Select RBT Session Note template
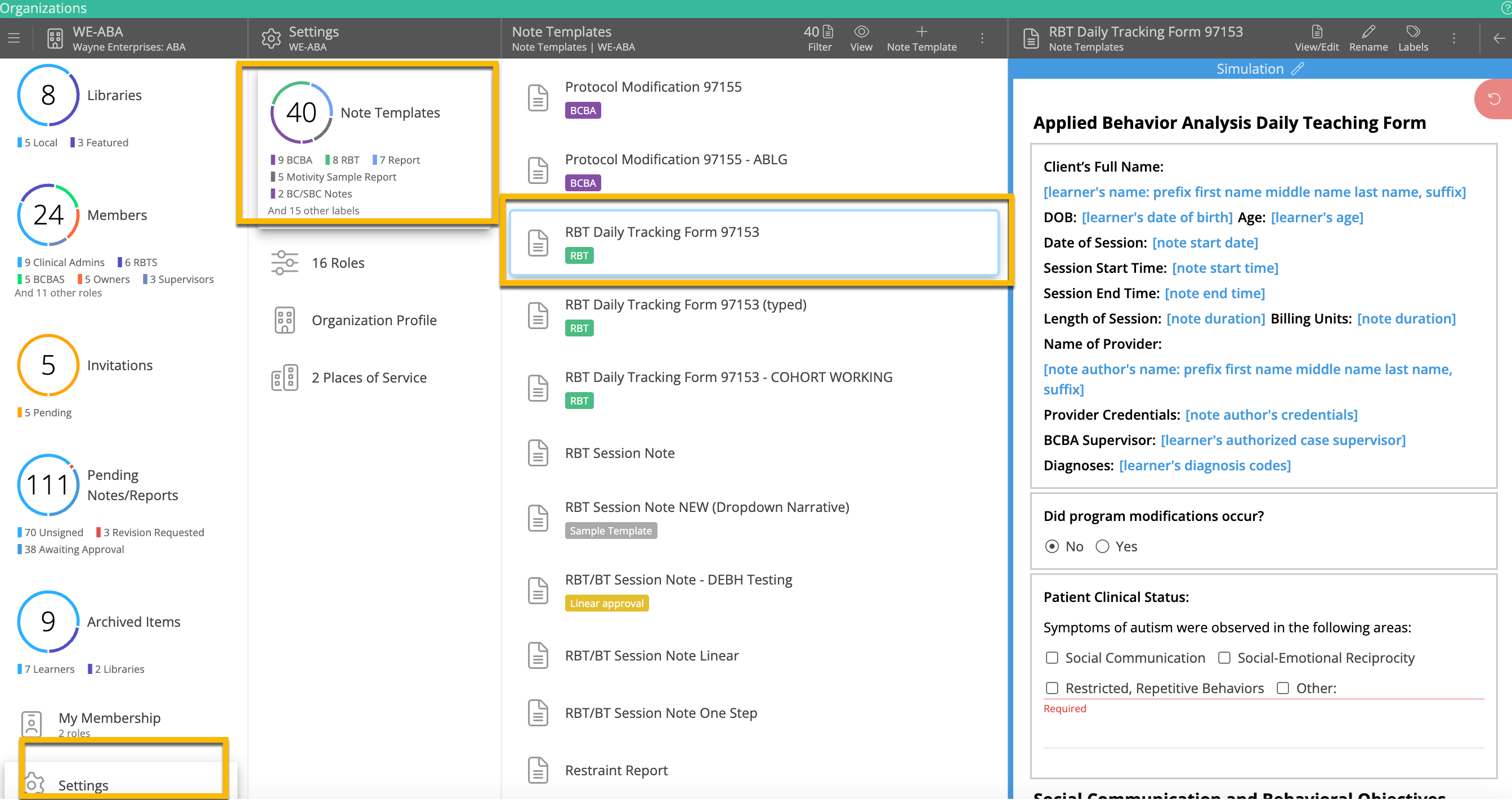Viewport: 1512px width, 800px height. (619, 453)
